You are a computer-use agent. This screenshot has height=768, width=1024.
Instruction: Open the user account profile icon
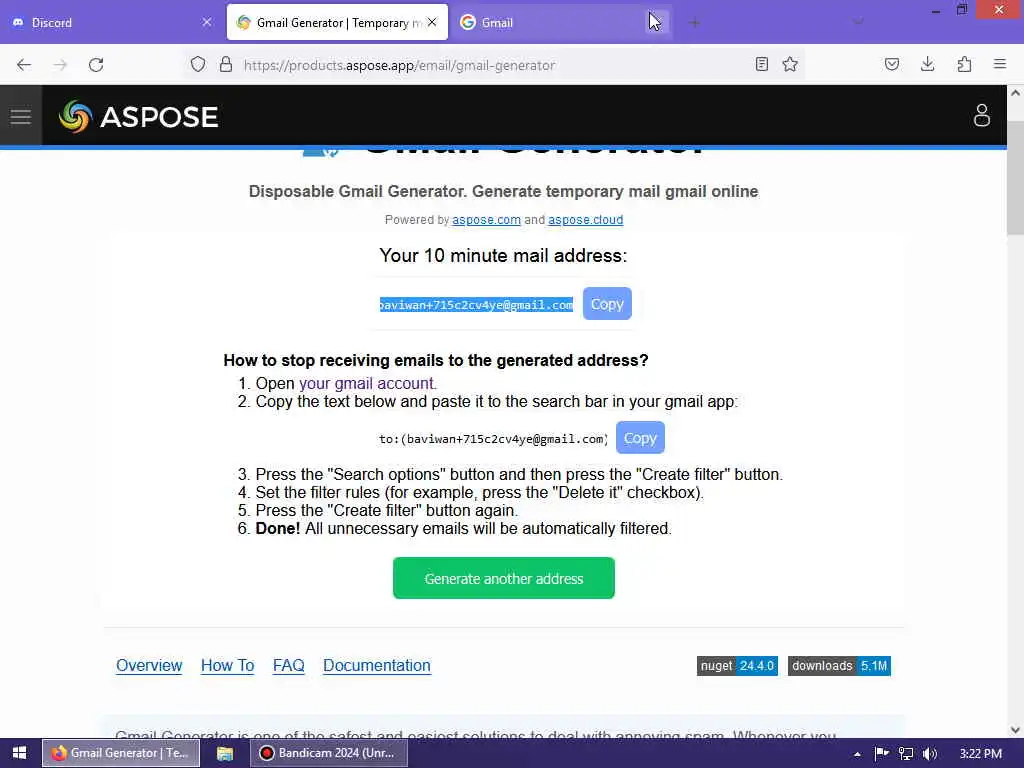point(982,116)
